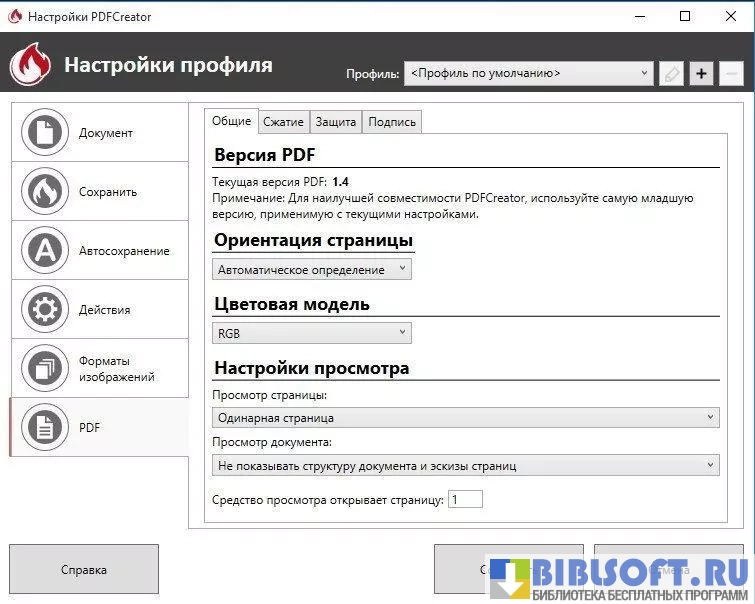Open the page view dropdown
Viewport: 755px width, 604px height.
(x=465, y=417)
